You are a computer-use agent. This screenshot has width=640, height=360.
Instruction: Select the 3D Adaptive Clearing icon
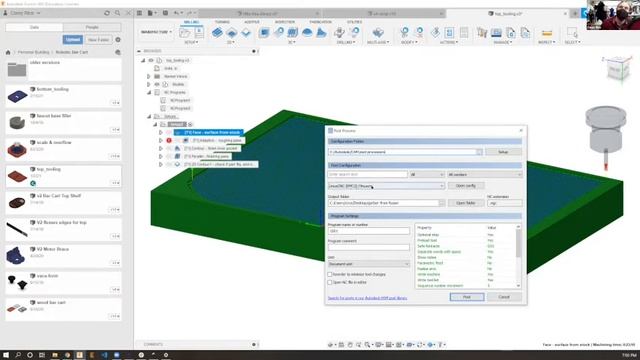[264, 33]
